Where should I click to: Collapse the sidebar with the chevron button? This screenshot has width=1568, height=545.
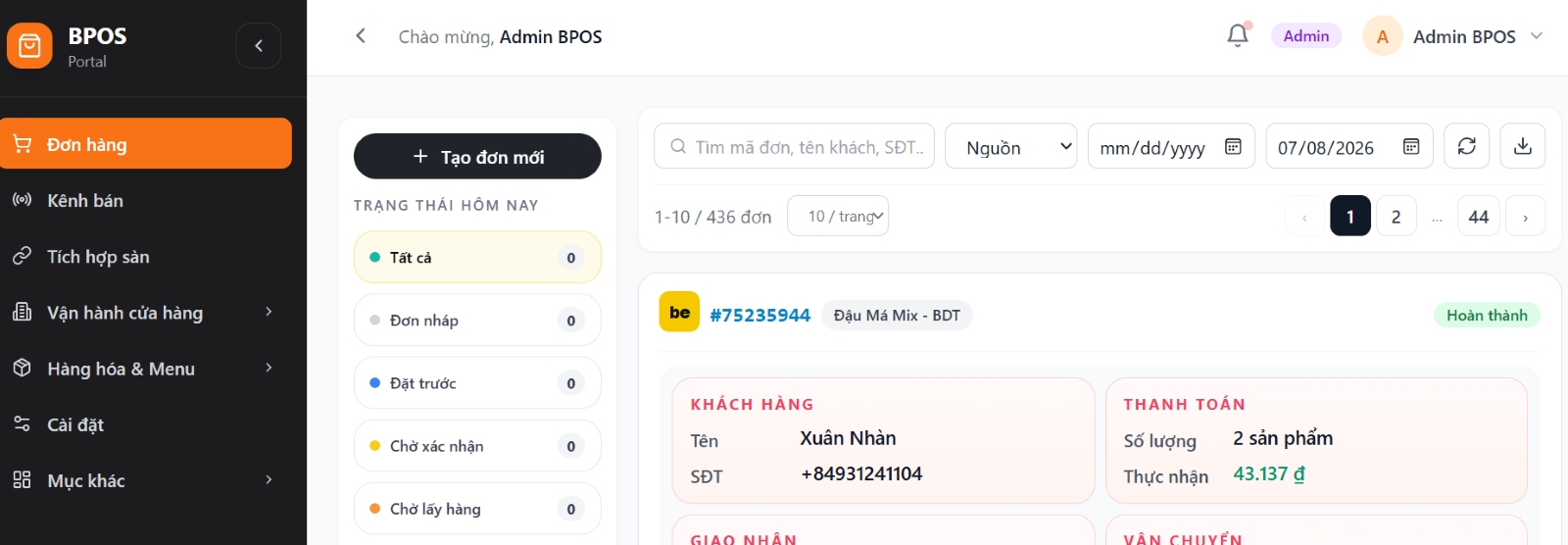(259, 45)
